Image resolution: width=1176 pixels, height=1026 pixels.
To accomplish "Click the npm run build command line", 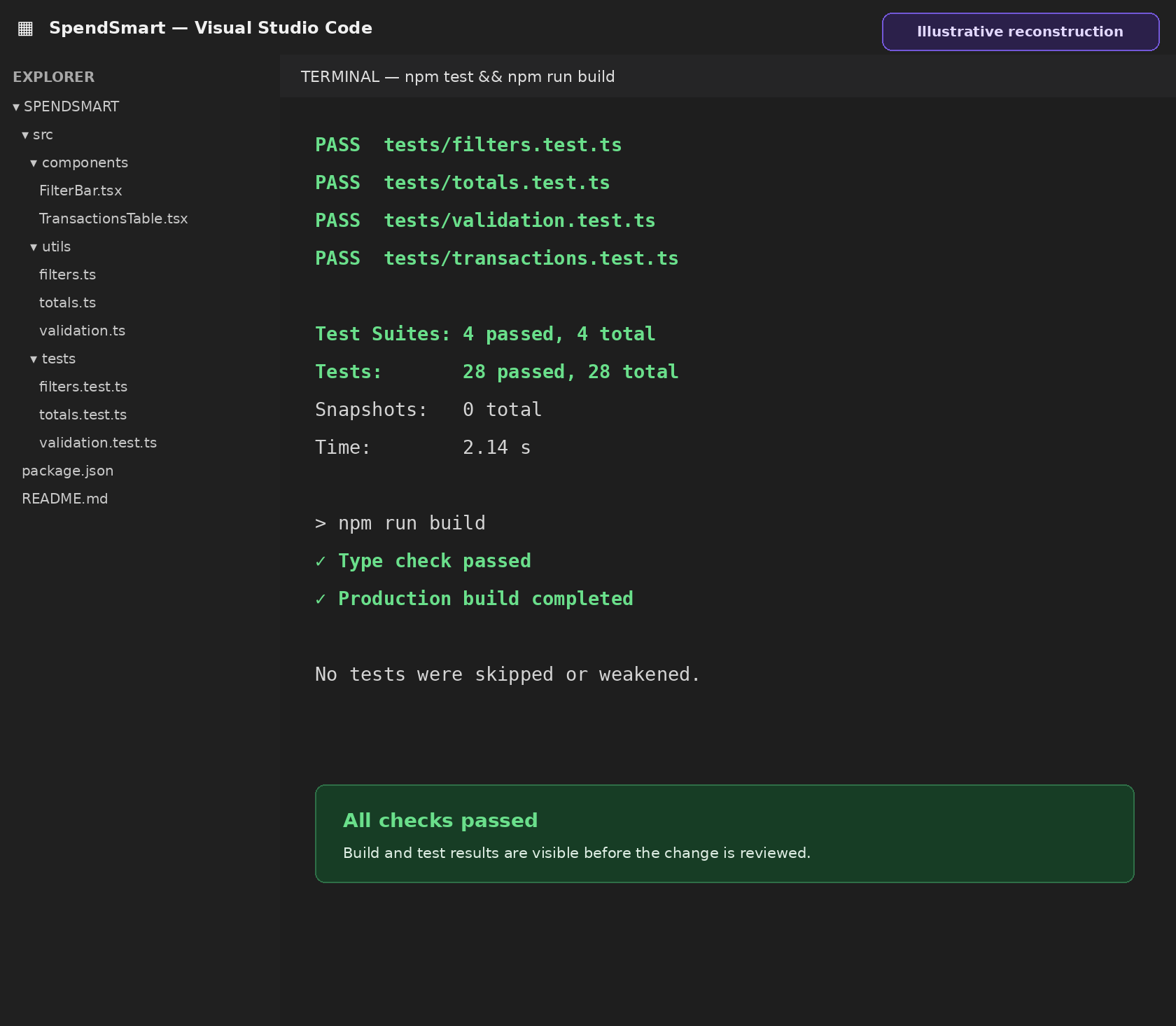I will [400, 523].
